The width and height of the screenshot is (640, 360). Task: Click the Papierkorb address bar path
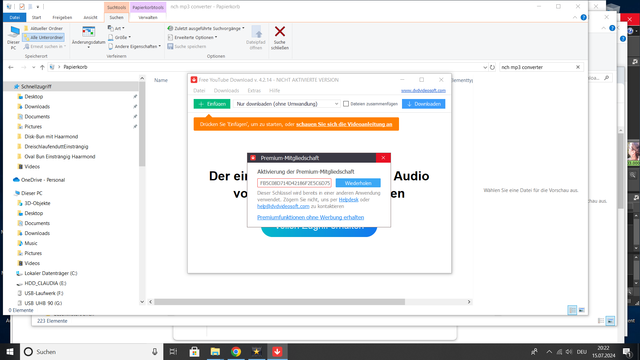pyautogui.click(x=75, y=67)
